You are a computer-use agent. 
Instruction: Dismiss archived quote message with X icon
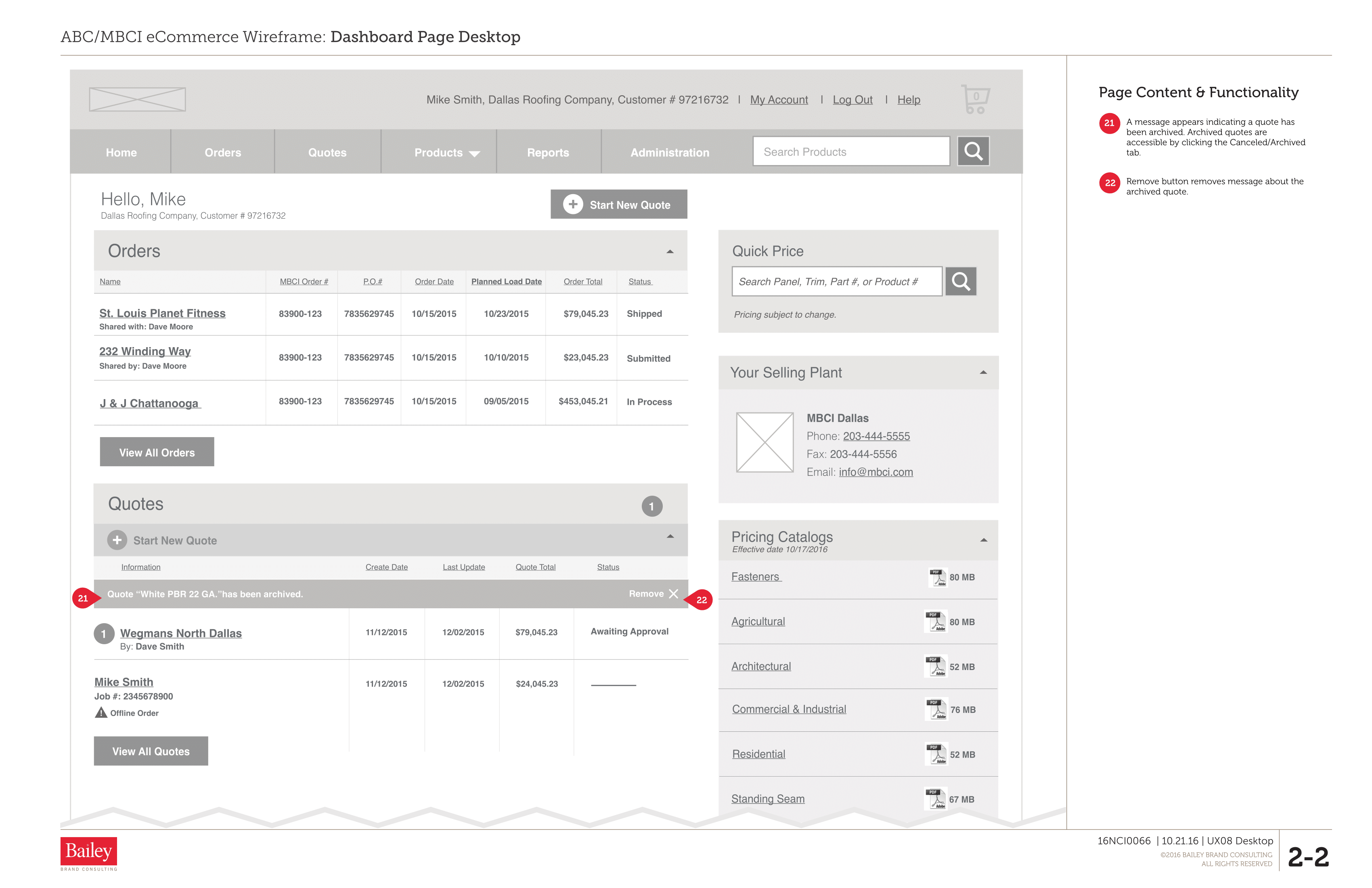pyautogui.click(x=673, y=594)
